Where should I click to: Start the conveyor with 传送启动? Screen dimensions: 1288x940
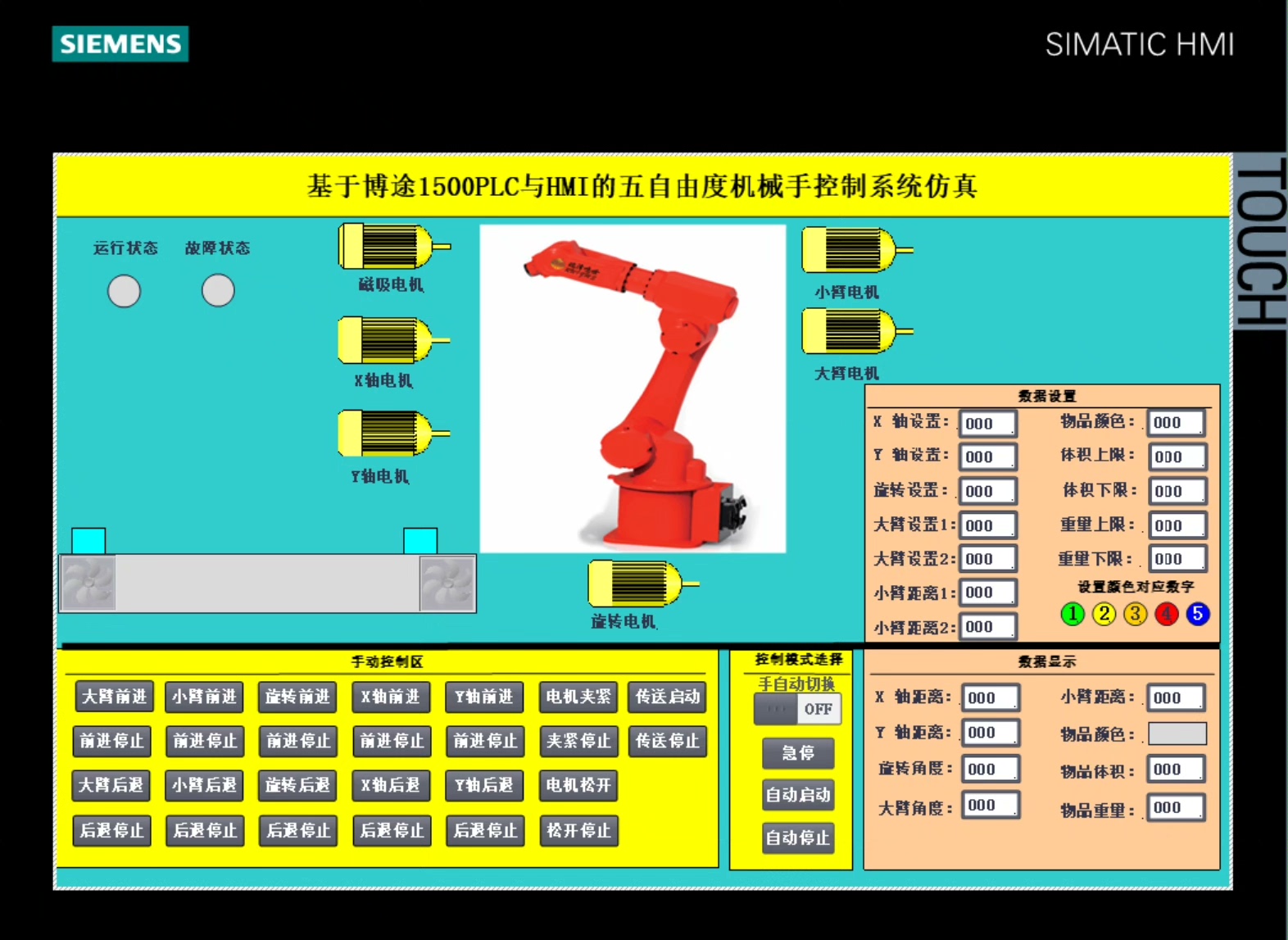(x=668, y=697)
